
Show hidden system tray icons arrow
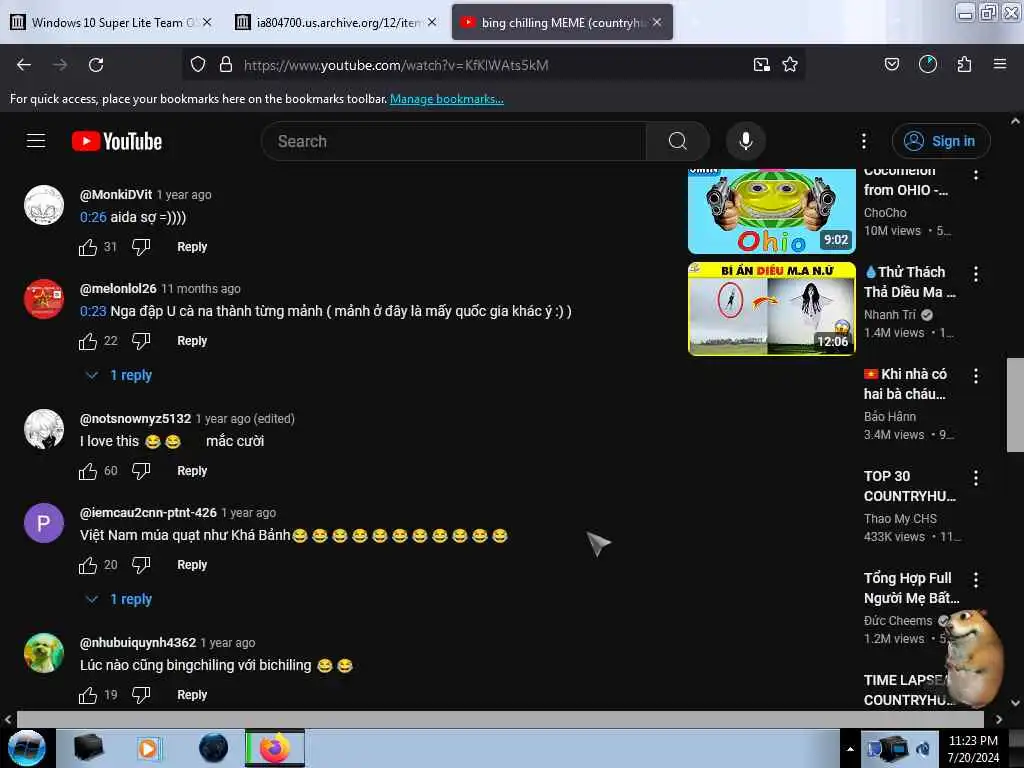pos(850,749)
